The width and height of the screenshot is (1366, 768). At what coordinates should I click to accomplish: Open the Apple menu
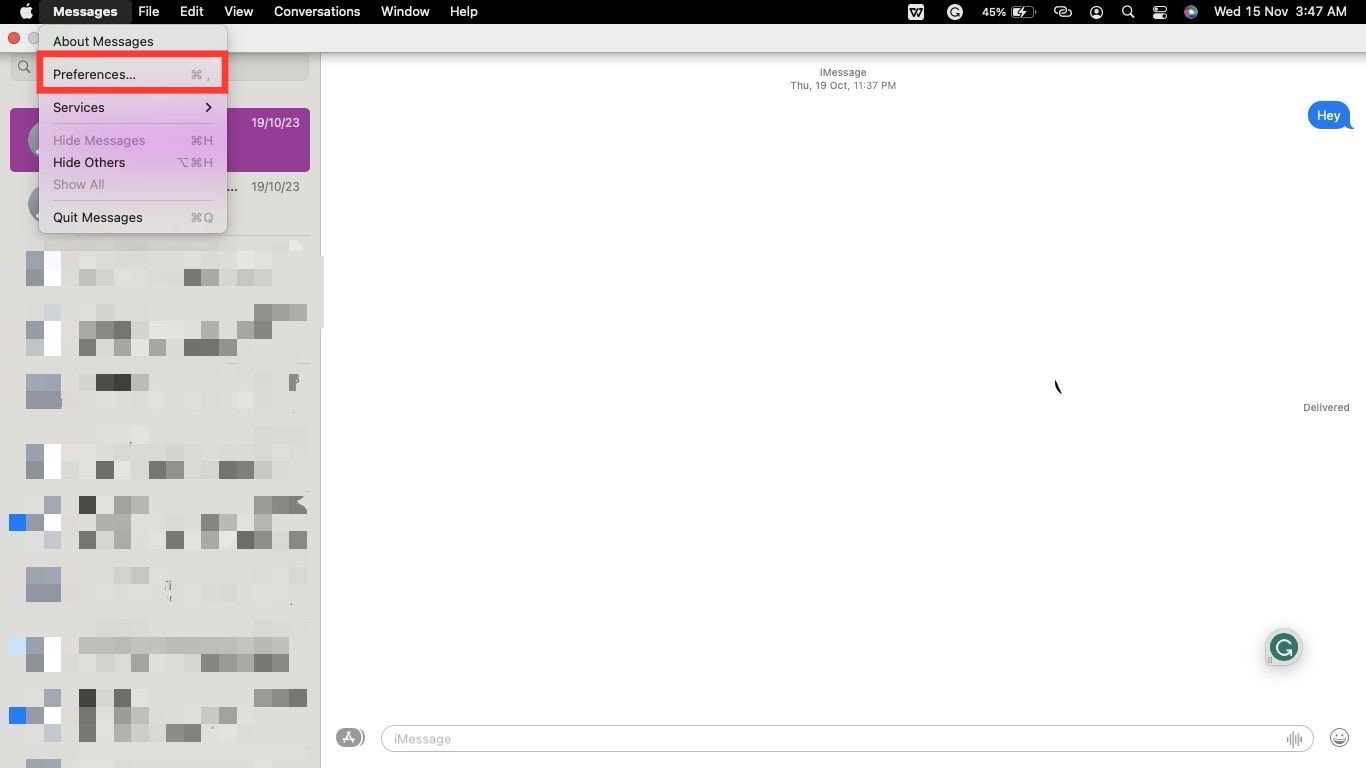click(26, 12)
